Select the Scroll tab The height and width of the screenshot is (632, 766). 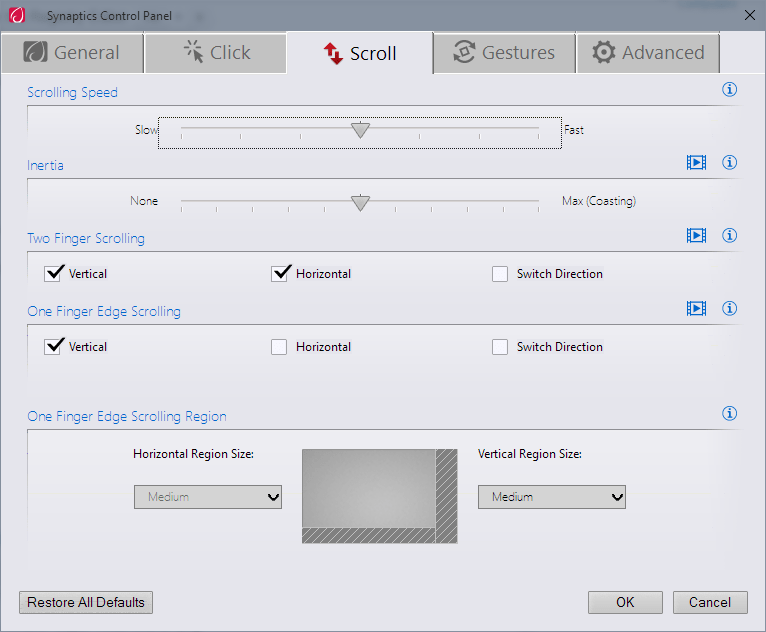click(360, 53)
